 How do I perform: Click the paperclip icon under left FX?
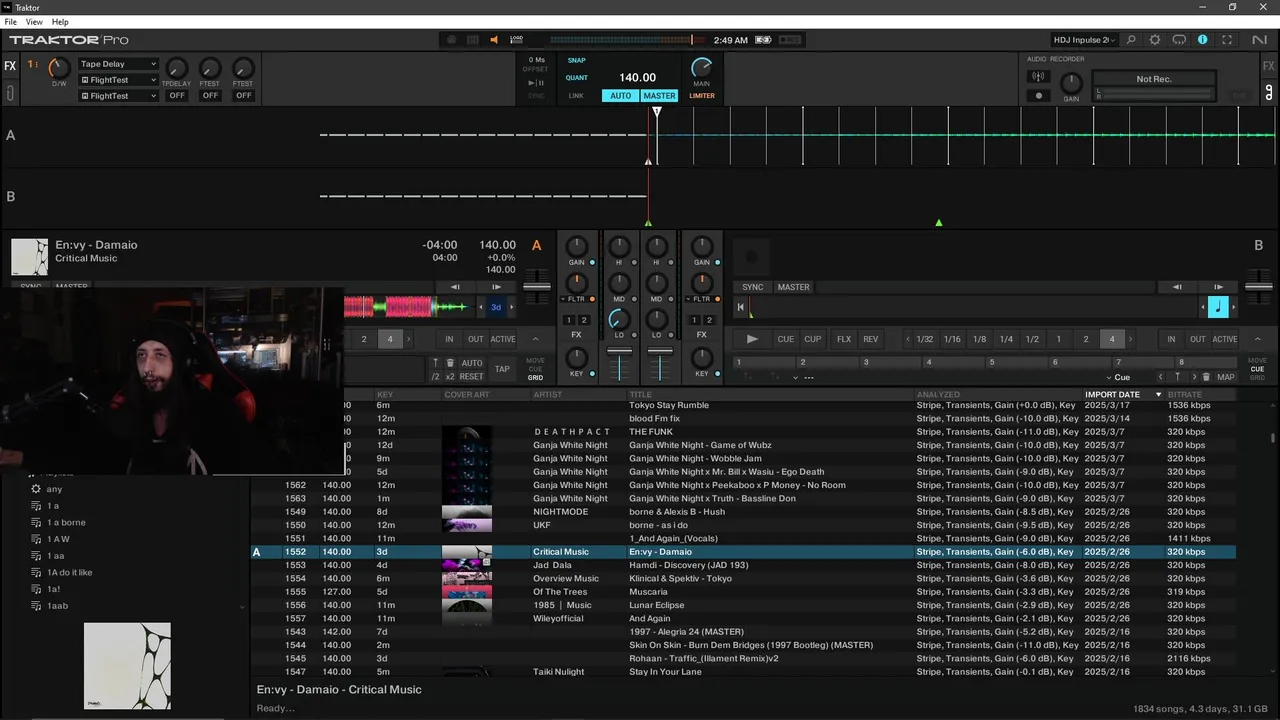point(10,93)
